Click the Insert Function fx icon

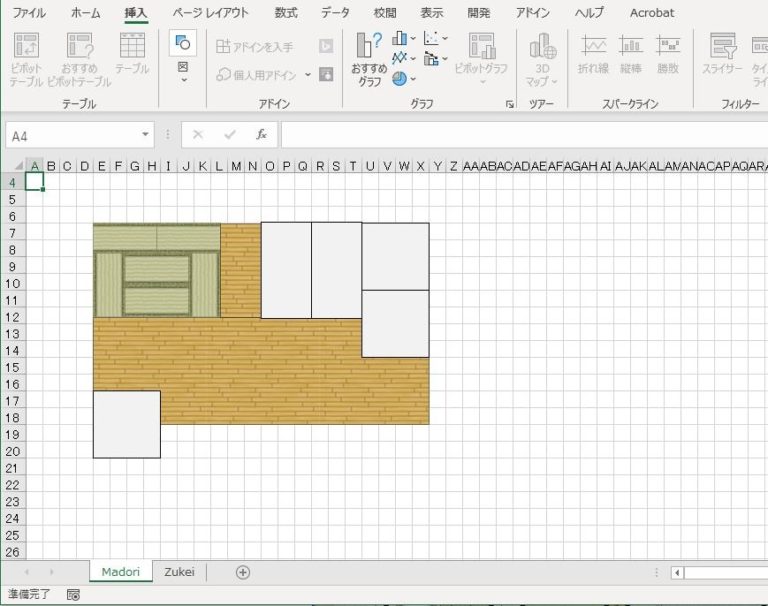[x=261, y=134]
